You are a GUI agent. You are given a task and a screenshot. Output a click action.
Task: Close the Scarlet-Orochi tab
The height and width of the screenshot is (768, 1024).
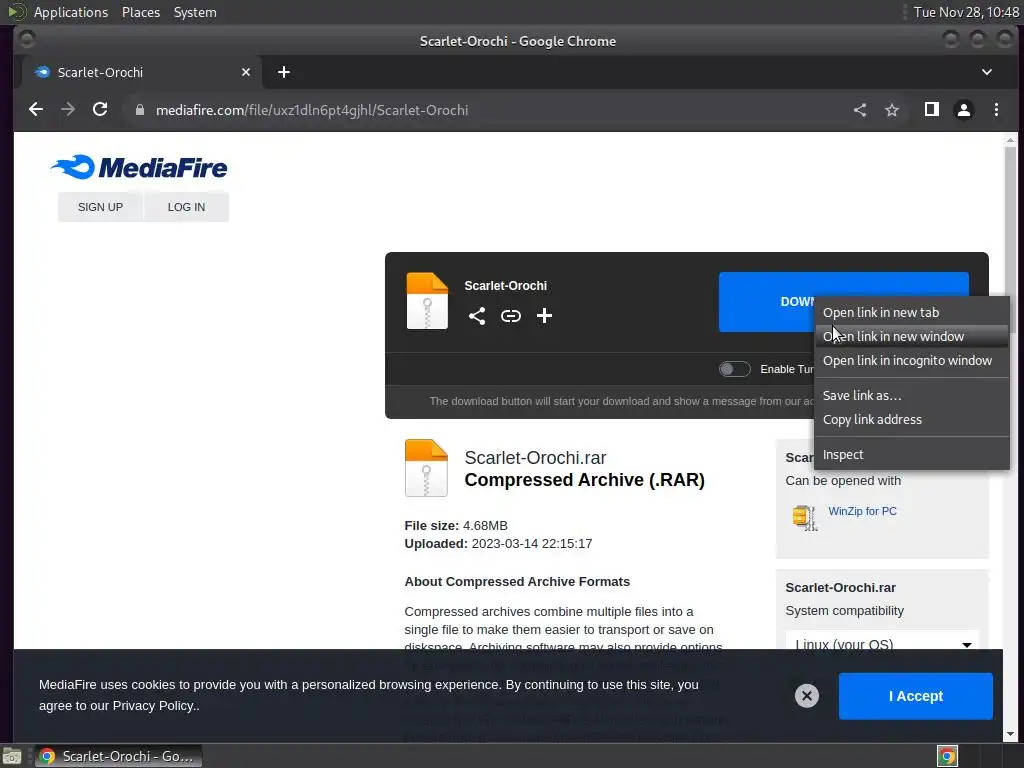pos(246,72)
